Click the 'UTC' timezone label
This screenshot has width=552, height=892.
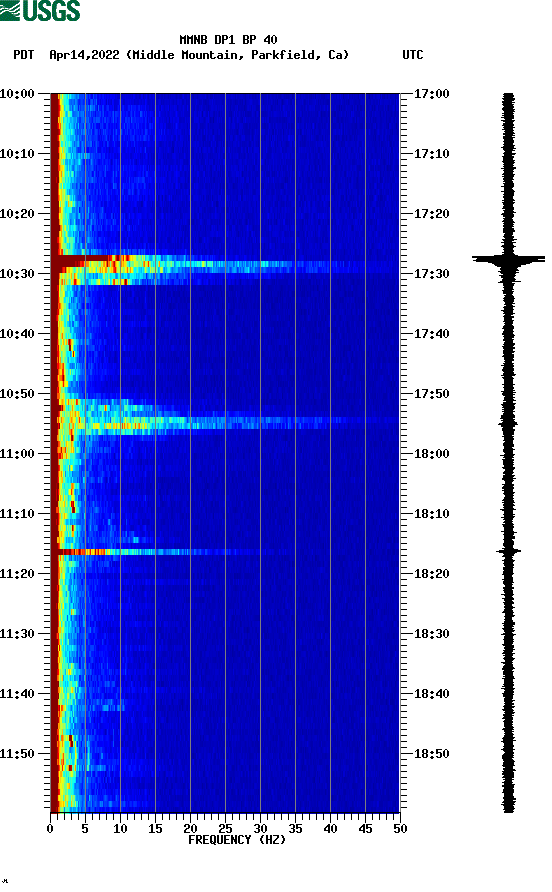point(413,55)
